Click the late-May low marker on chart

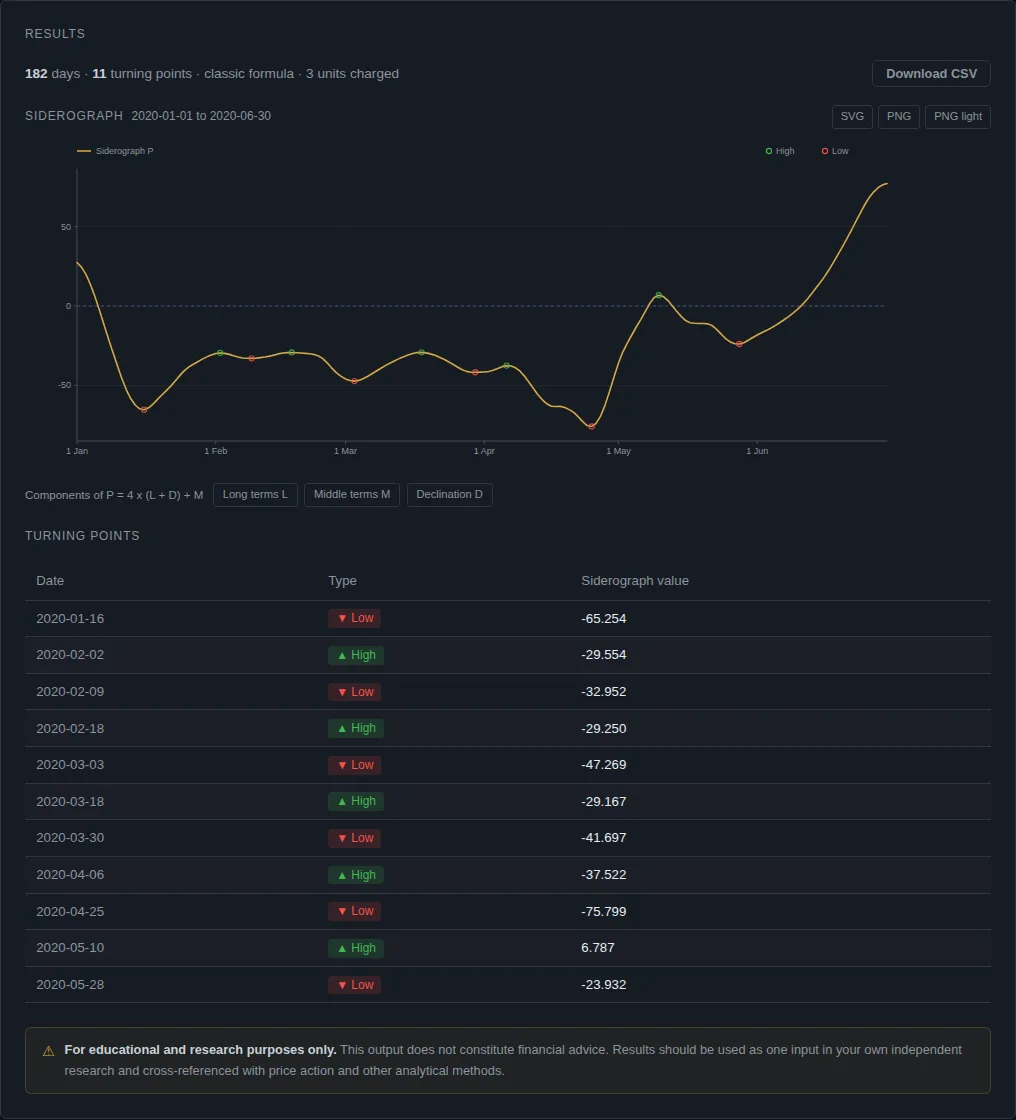(739, 344)
